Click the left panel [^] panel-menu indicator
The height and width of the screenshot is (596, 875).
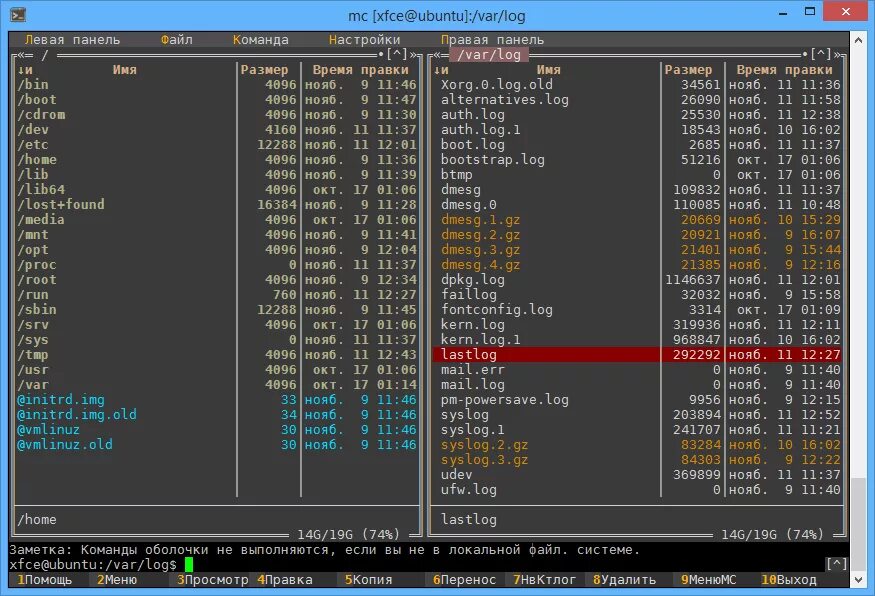point(397,55)
